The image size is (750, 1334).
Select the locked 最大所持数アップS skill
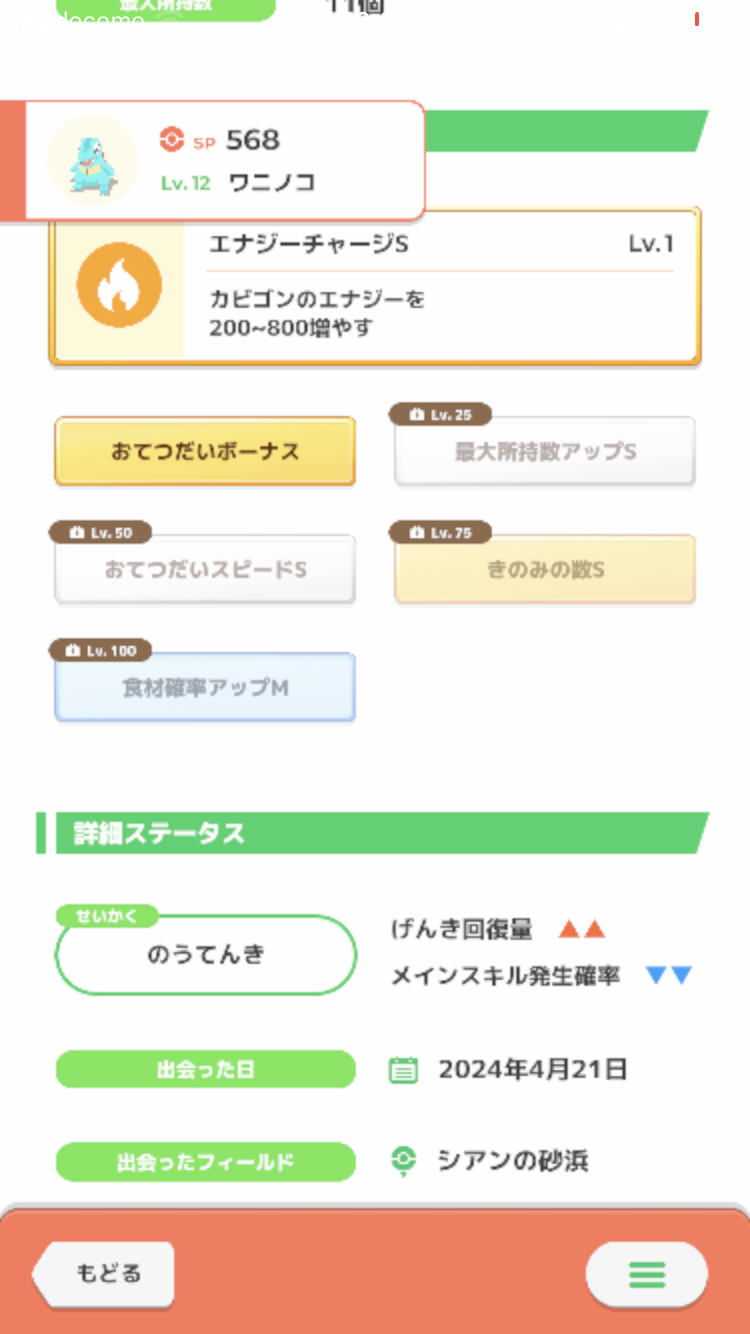pos(545,453)
